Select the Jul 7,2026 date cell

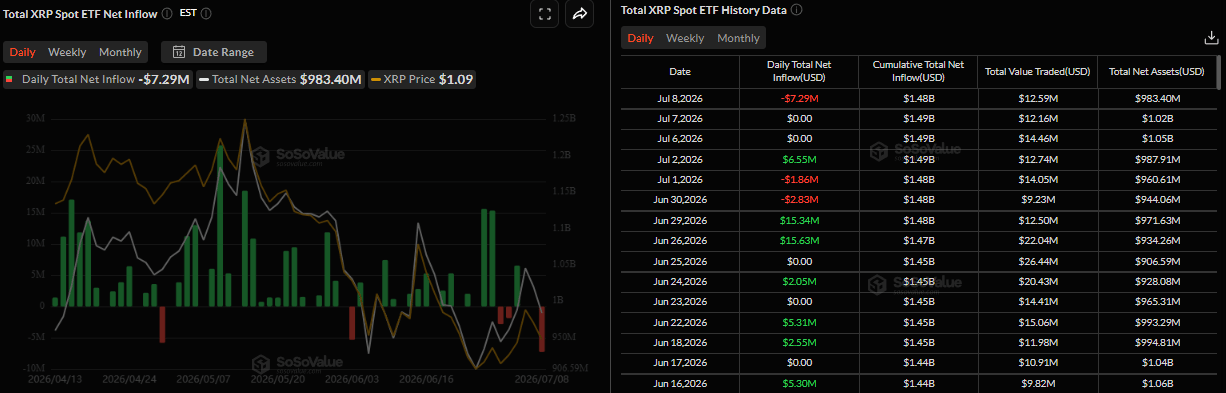pos(680,119)
